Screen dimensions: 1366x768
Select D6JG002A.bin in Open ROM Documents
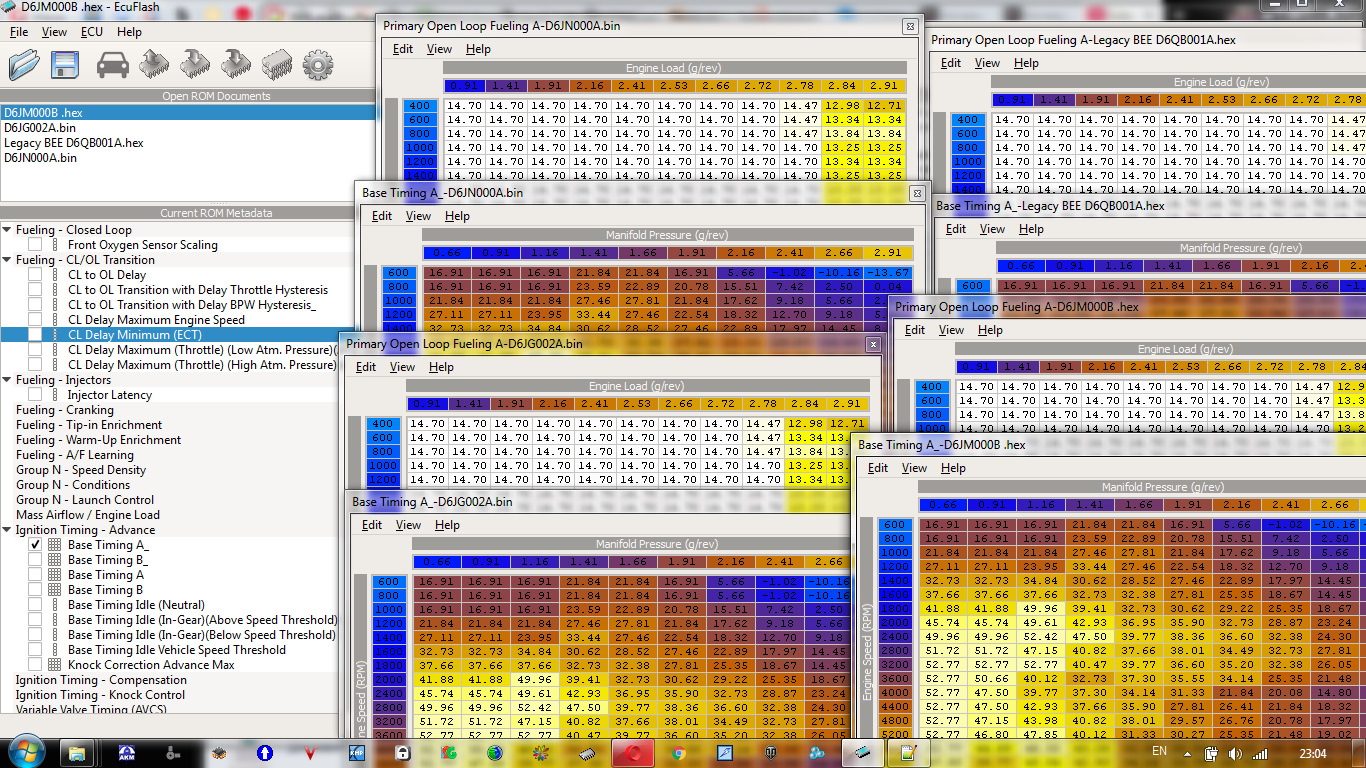point(39,128)
